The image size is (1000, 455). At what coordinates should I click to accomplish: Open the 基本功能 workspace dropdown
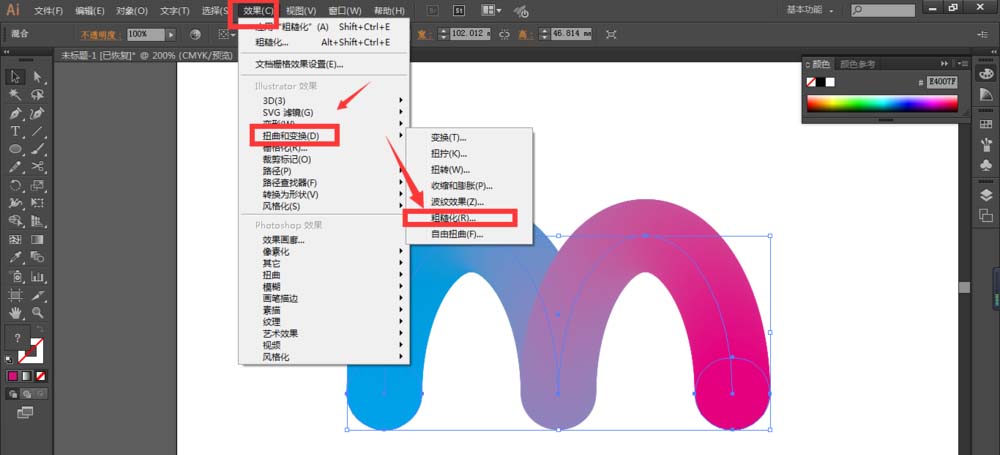pos(810,10)
